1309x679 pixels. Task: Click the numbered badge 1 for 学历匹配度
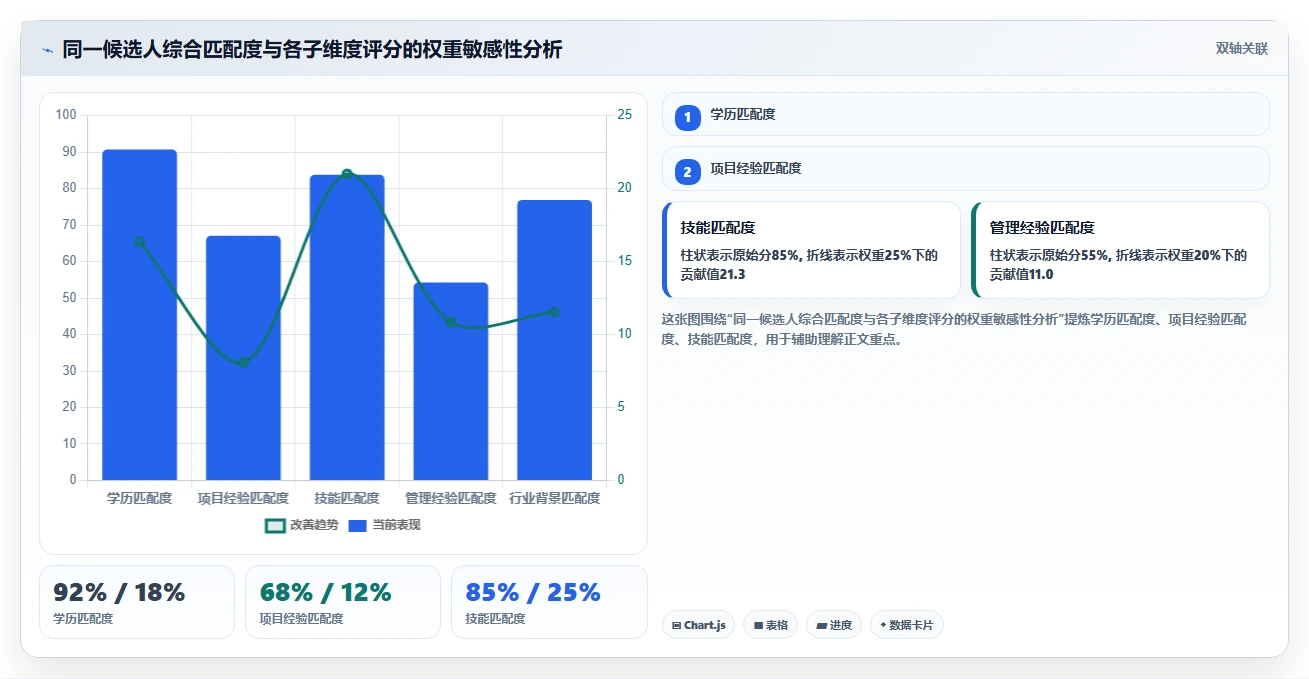[688, 118]
